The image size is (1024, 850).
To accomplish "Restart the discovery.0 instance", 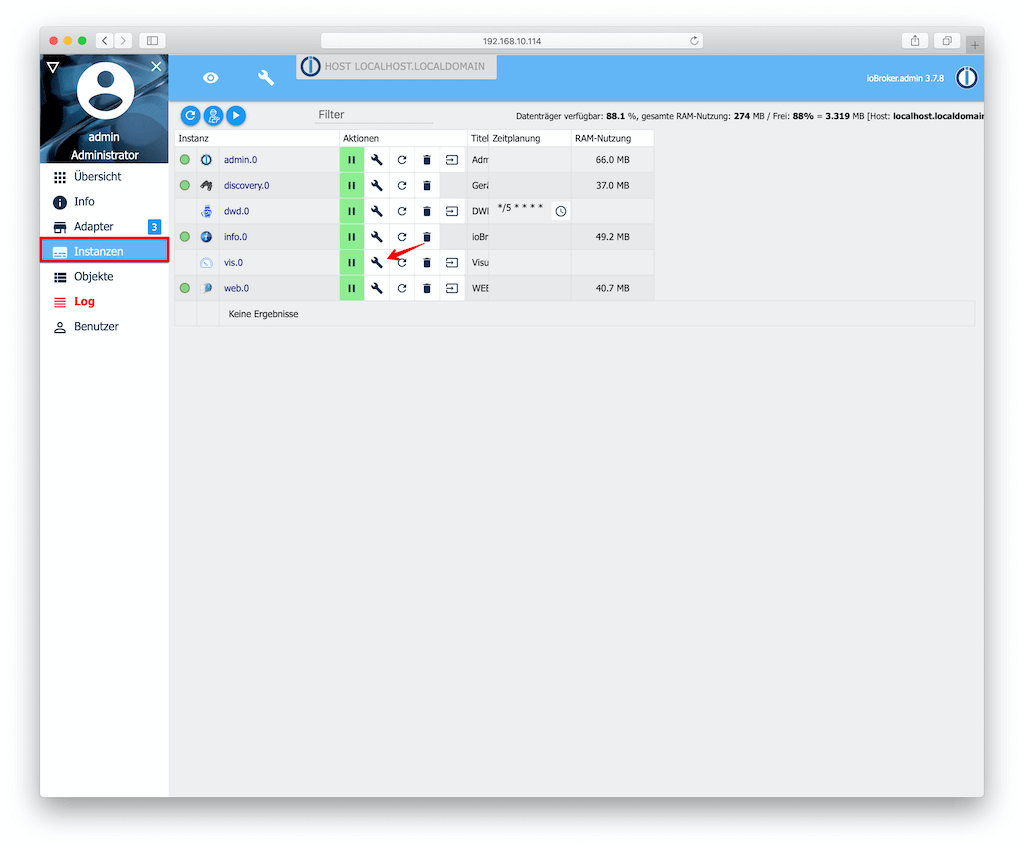I will pyautogui.click(x=402, y=185).
